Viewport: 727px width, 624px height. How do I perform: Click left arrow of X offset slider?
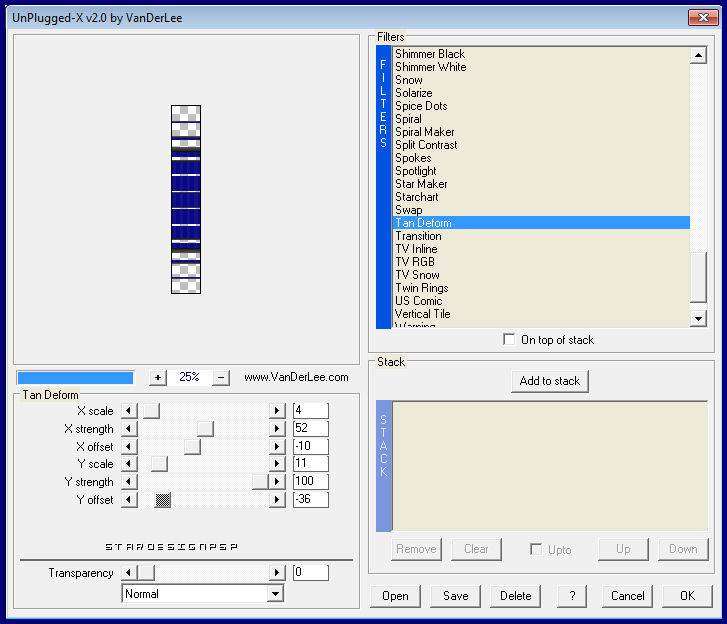click(x=129, y=446)
